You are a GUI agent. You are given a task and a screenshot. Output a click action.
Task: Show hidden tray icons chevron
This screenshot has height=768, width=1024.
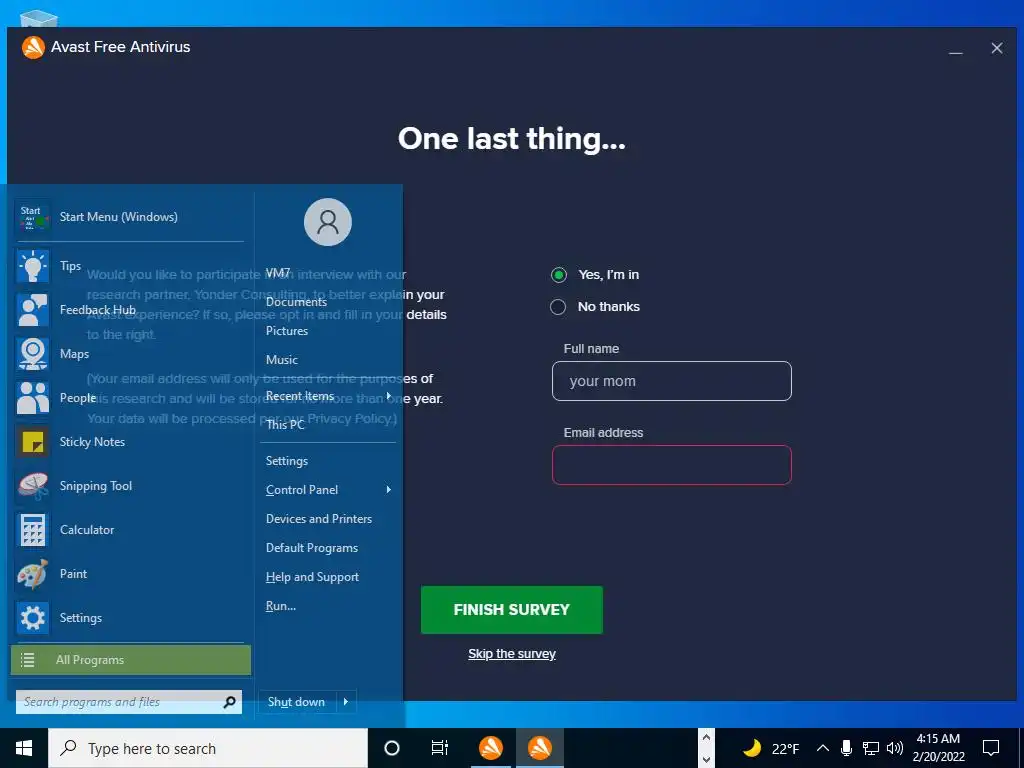coord(823,748)
